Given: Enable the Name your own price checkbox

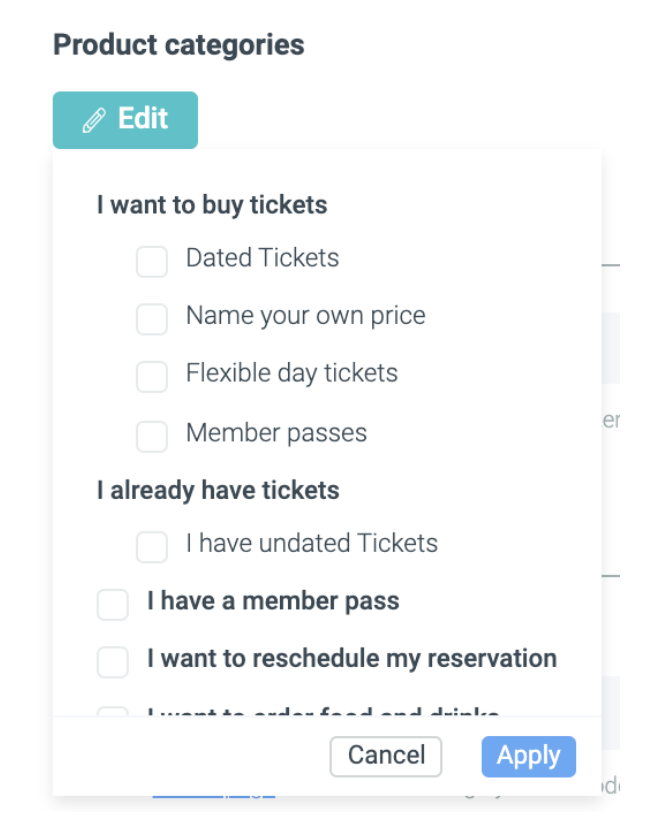Looking at the screenshot, I should 152,319.
